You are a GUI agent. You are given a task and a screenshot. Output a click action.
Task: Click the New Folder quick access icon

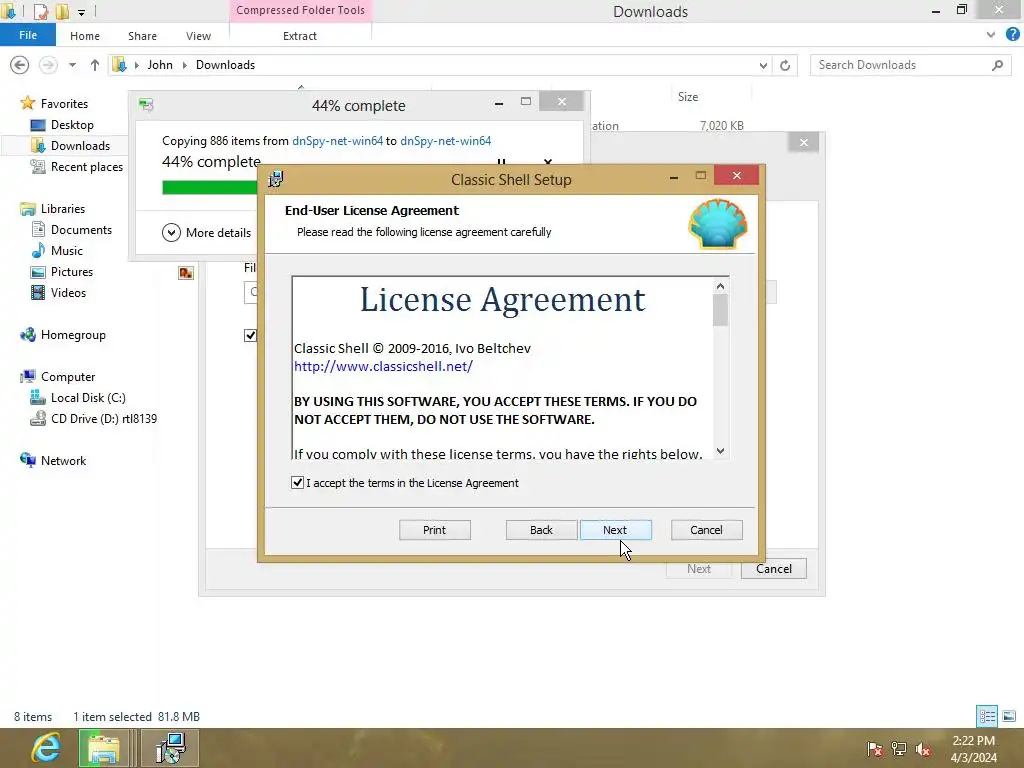[62, 11]
